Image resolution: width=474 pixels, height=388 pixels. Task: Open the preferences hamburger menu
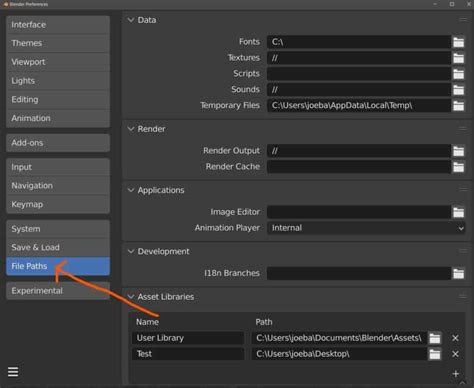click(x=13, y=372)
